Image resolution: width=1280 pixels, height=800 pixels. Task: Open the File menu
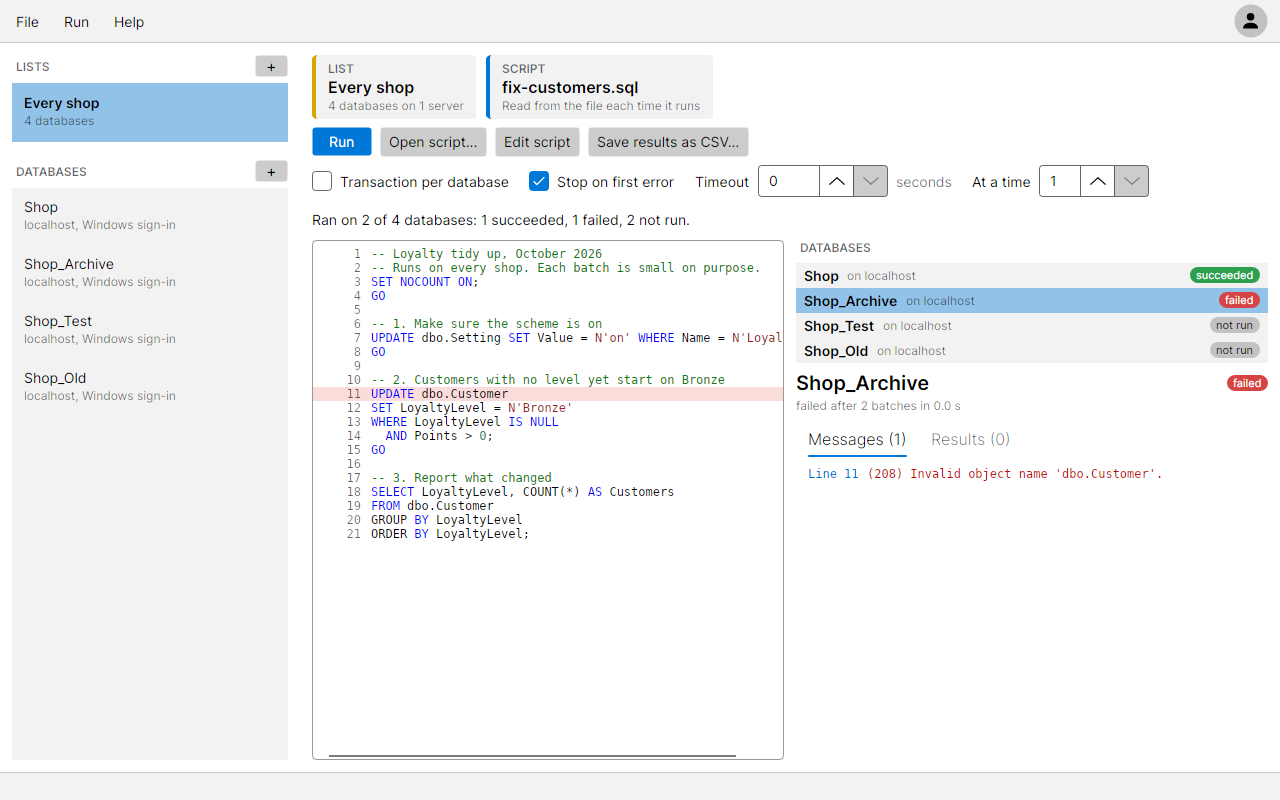(x=27, y=22)
